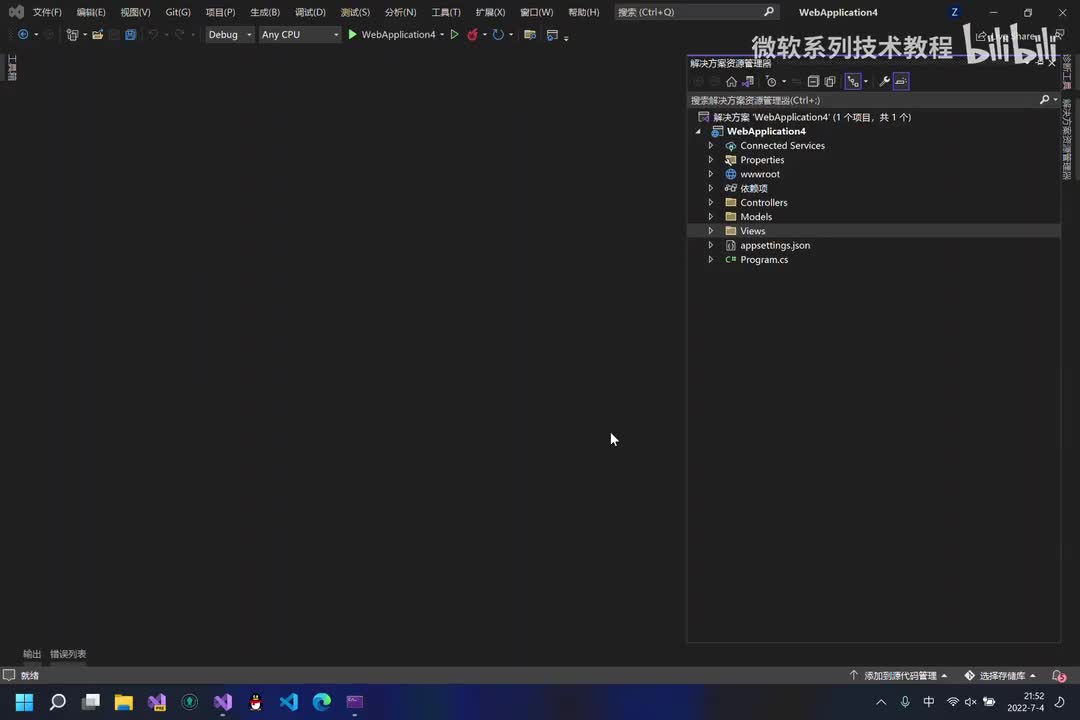Toggle track active item icon
Viewport: 1080px width, 720px height.
[853, 81]
